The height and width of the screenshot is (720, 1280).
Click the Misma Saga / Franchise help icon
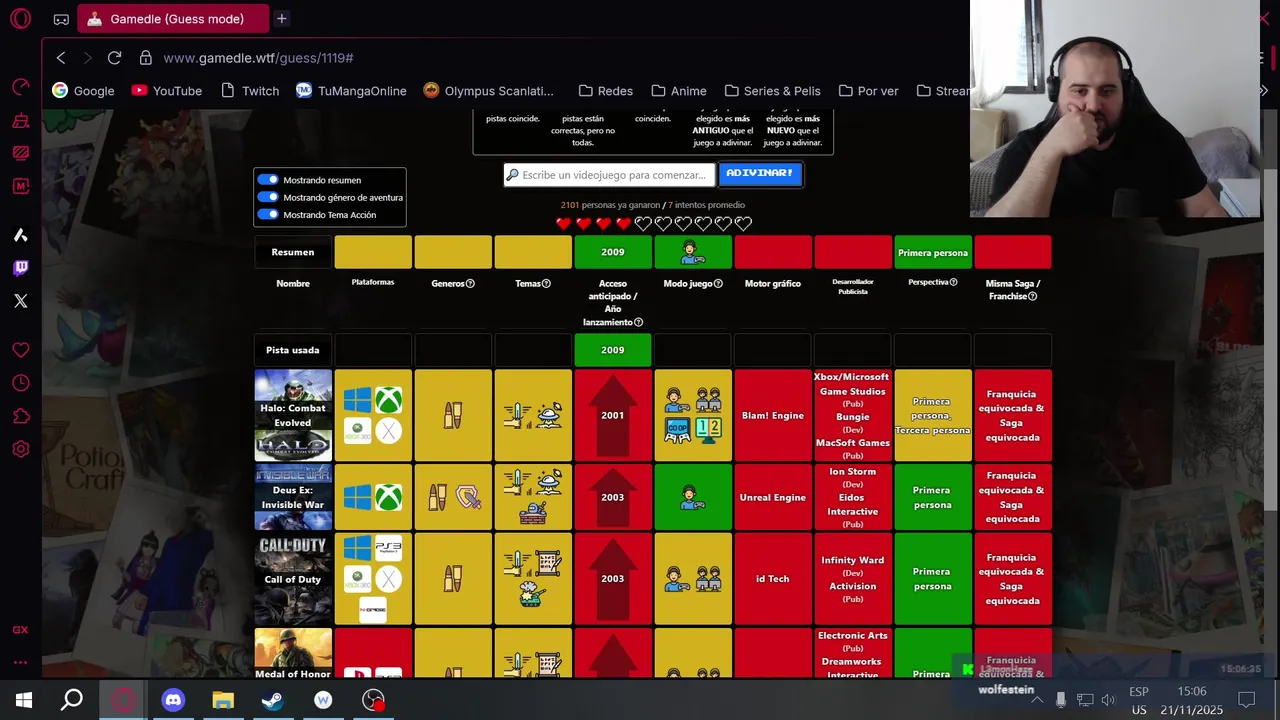pyautogui.click(x=1033, y=296)
